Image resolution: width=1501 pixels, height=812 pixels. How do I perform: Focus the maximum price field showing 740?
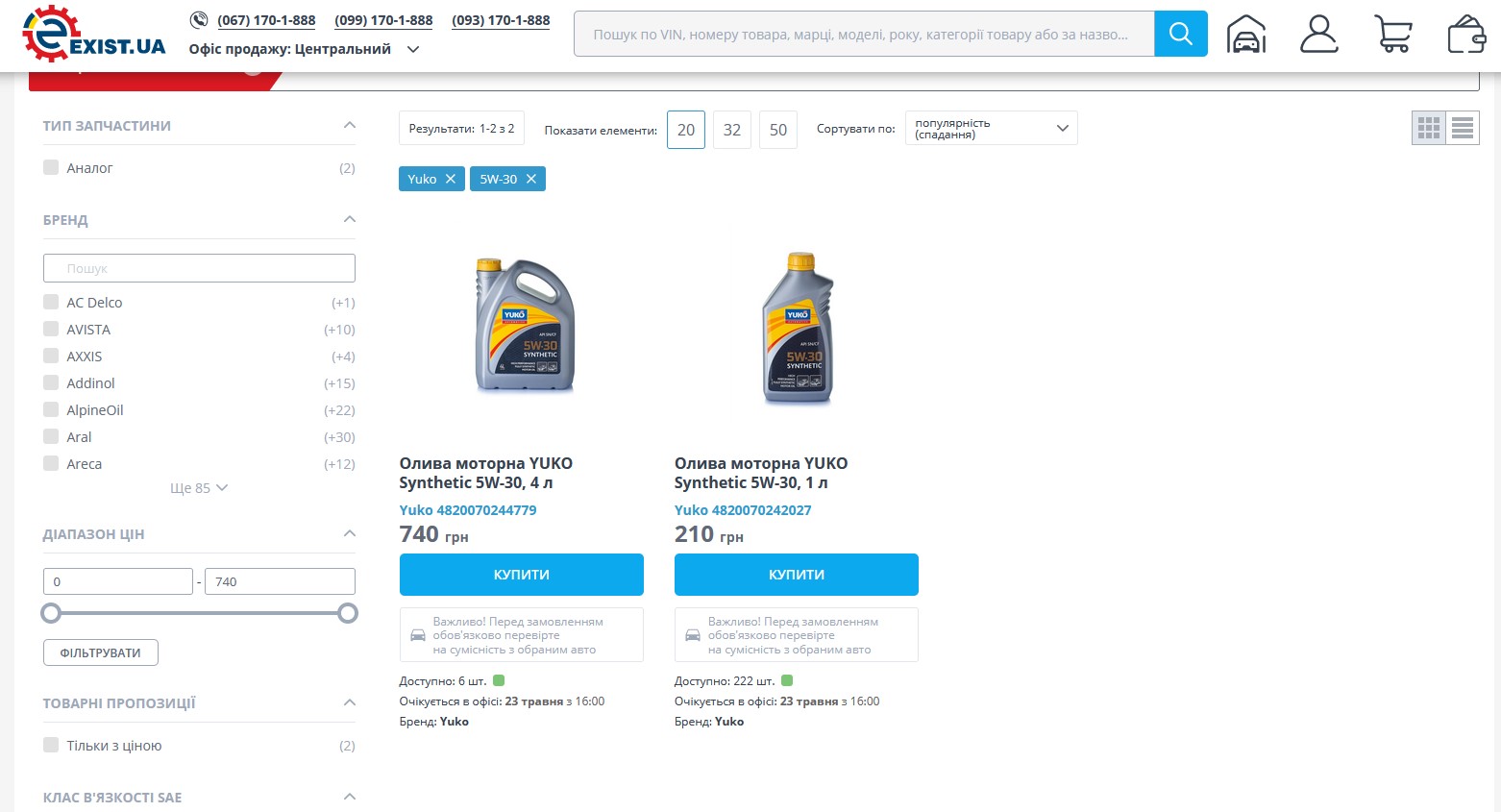click(280, 581)
